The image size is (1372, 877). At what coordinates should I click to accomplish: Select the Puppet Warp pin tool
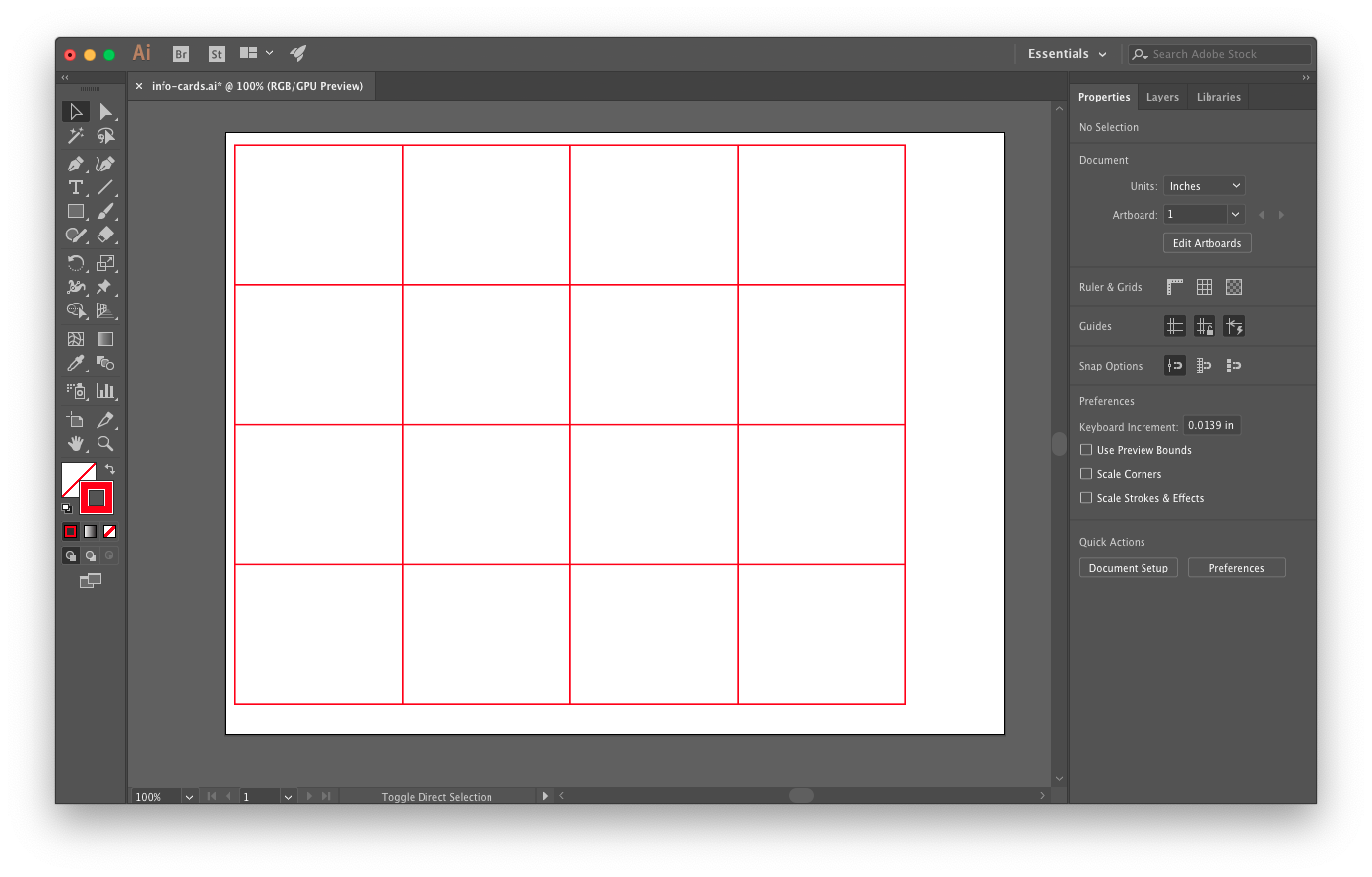click(x=105, y=287)
